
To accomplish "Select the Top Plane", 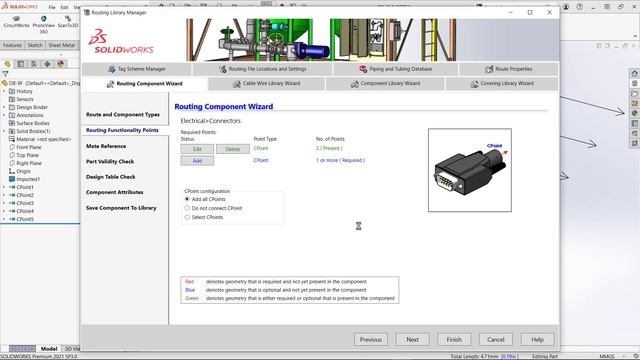I will click(x=27, y=155).
